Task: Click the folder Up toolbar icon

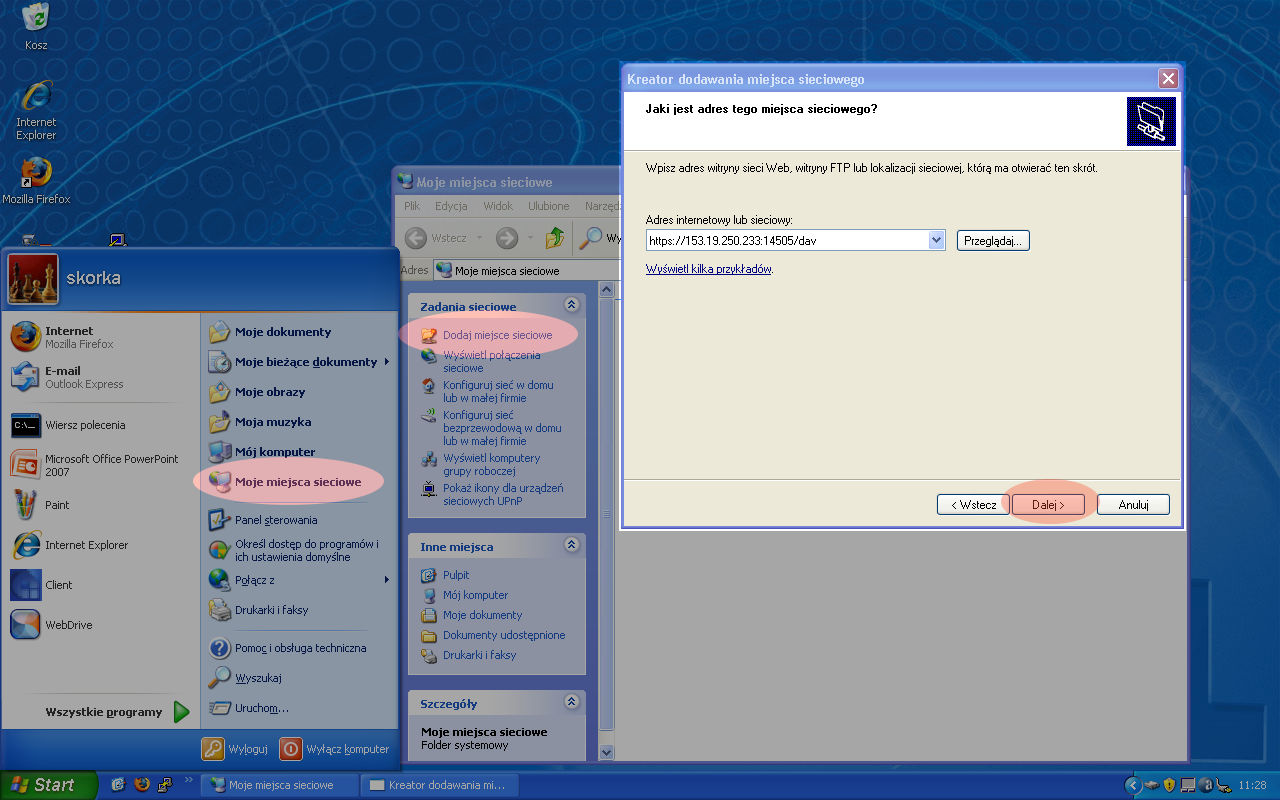Action: (555, 238)
